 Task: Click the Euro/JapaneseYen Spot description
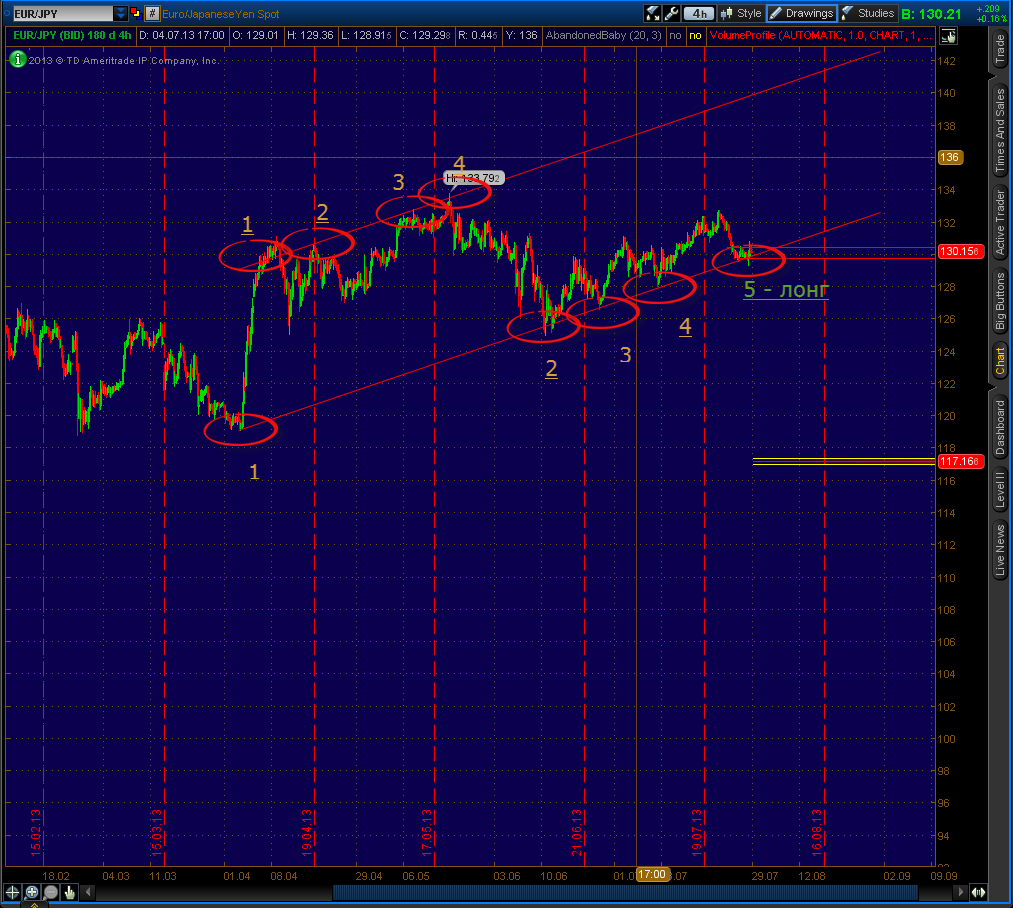(x=221, y=14)
